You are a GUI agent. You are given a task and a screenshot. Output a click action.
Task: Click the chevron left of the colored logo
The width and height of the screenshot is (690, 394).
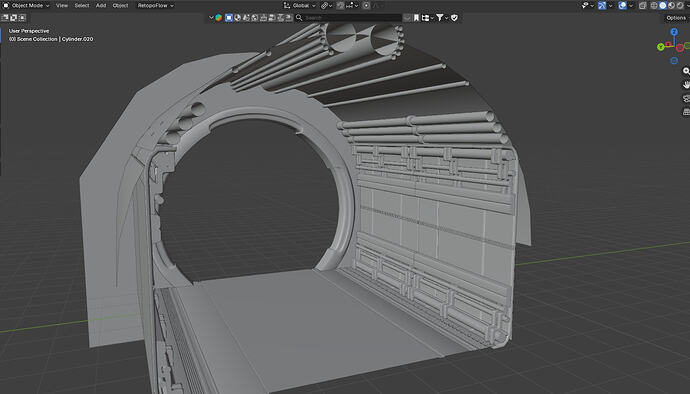point(211,18)
